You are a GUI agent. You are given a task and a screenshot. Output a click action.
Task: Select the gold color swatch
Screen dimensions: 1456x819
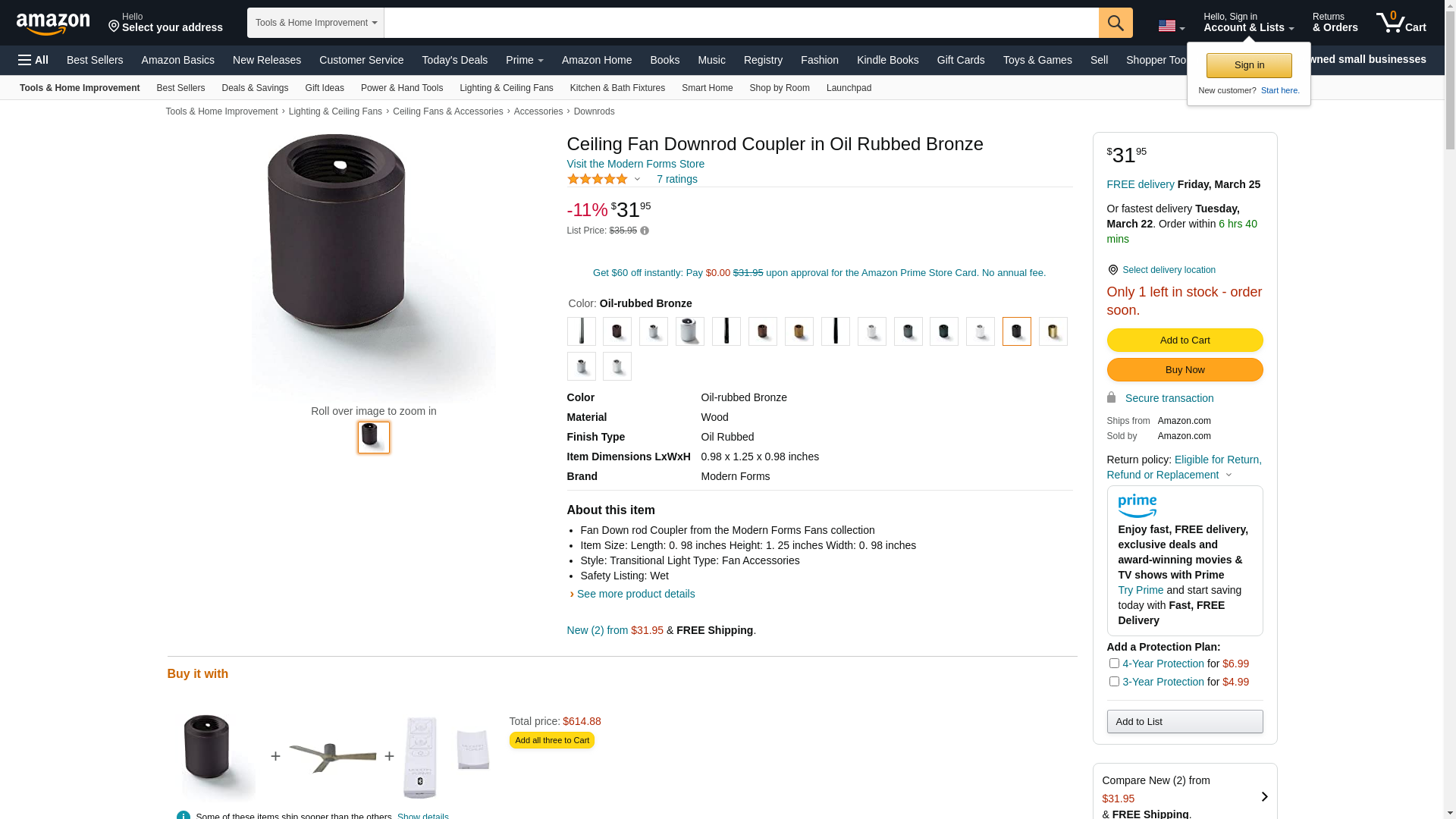pyautogui.click(x=1053, y=331)
